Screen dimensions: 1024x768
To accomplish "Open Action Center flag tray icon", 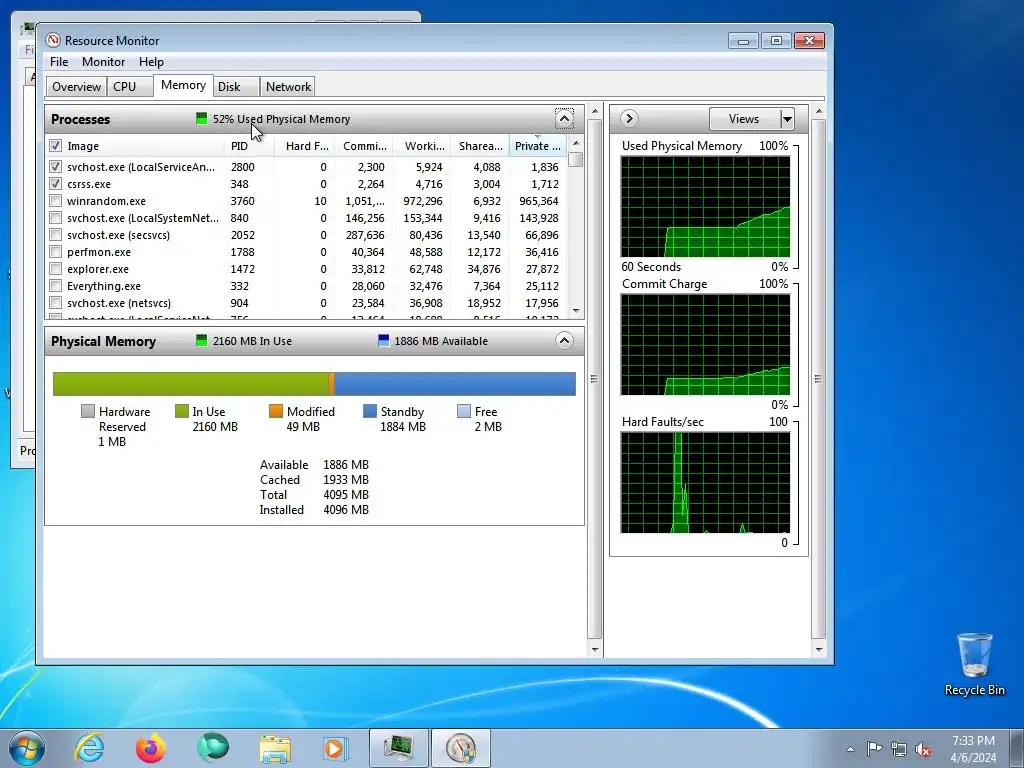I will coord(874,748).
